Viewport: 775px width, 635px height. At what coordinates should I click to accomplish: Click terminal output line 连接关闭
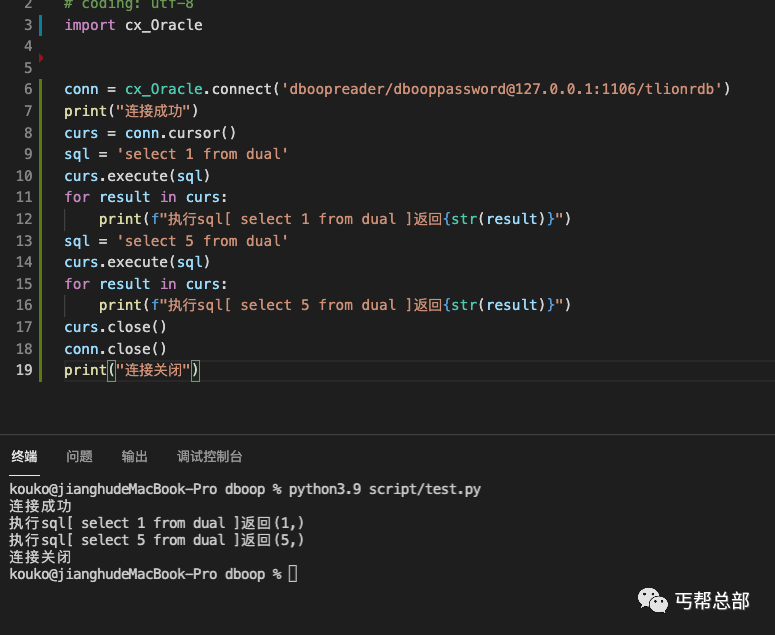(41, 557)
